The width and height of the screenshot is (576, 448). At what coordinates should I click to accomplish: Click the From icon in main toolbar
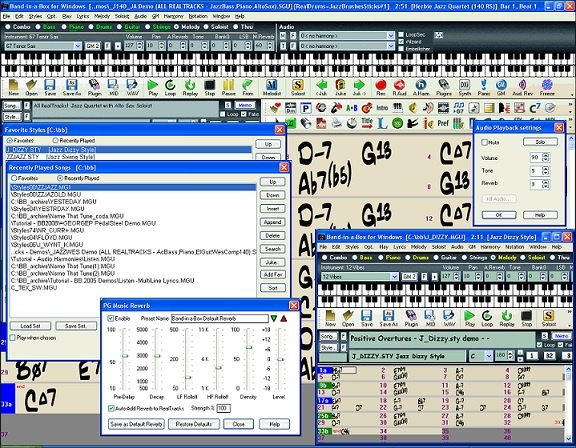point(248,87)
